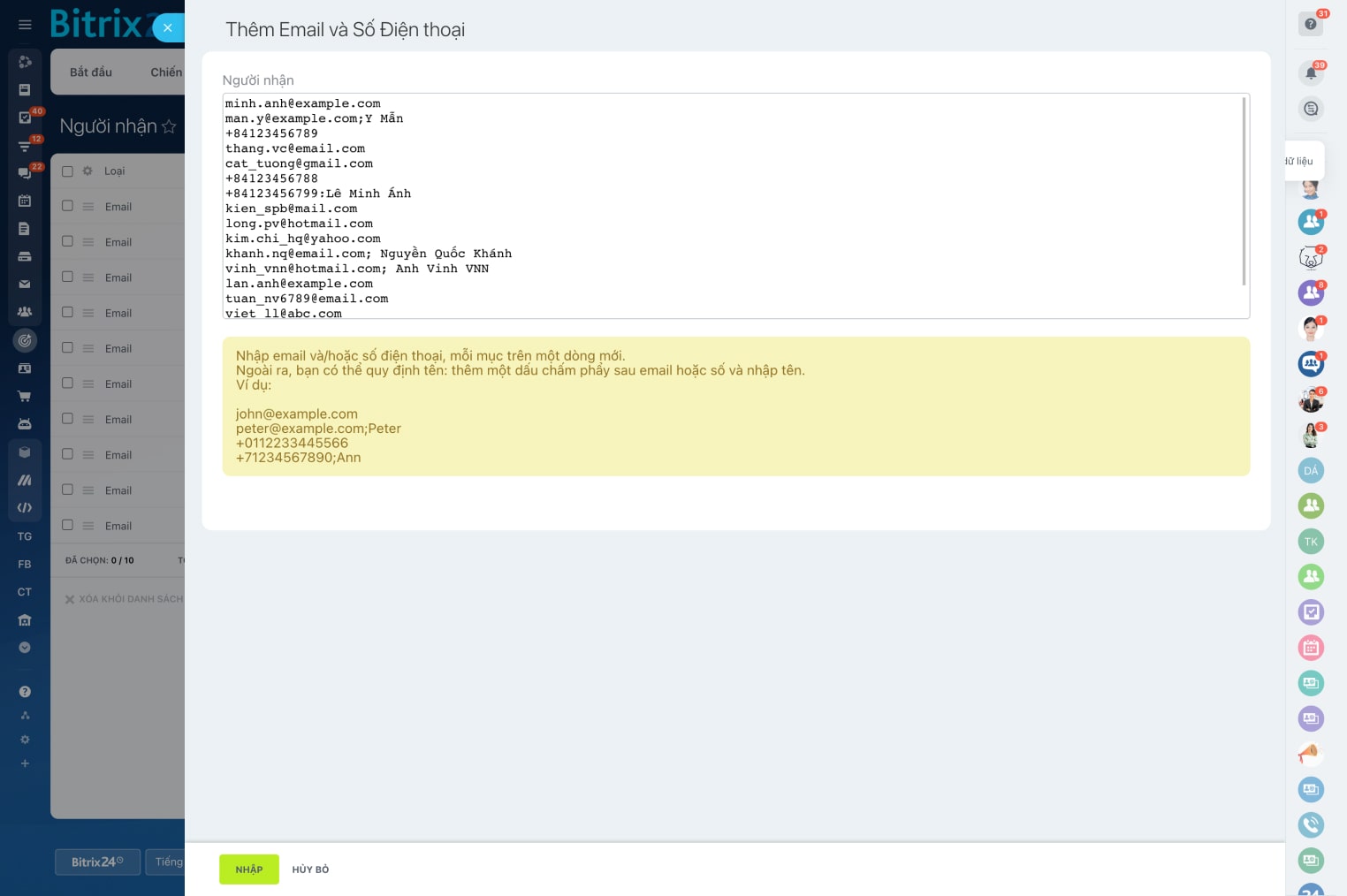Click the collaboration dots icon at sidebar top
This screenshot has width=1347, height=896.
(25, 62)
